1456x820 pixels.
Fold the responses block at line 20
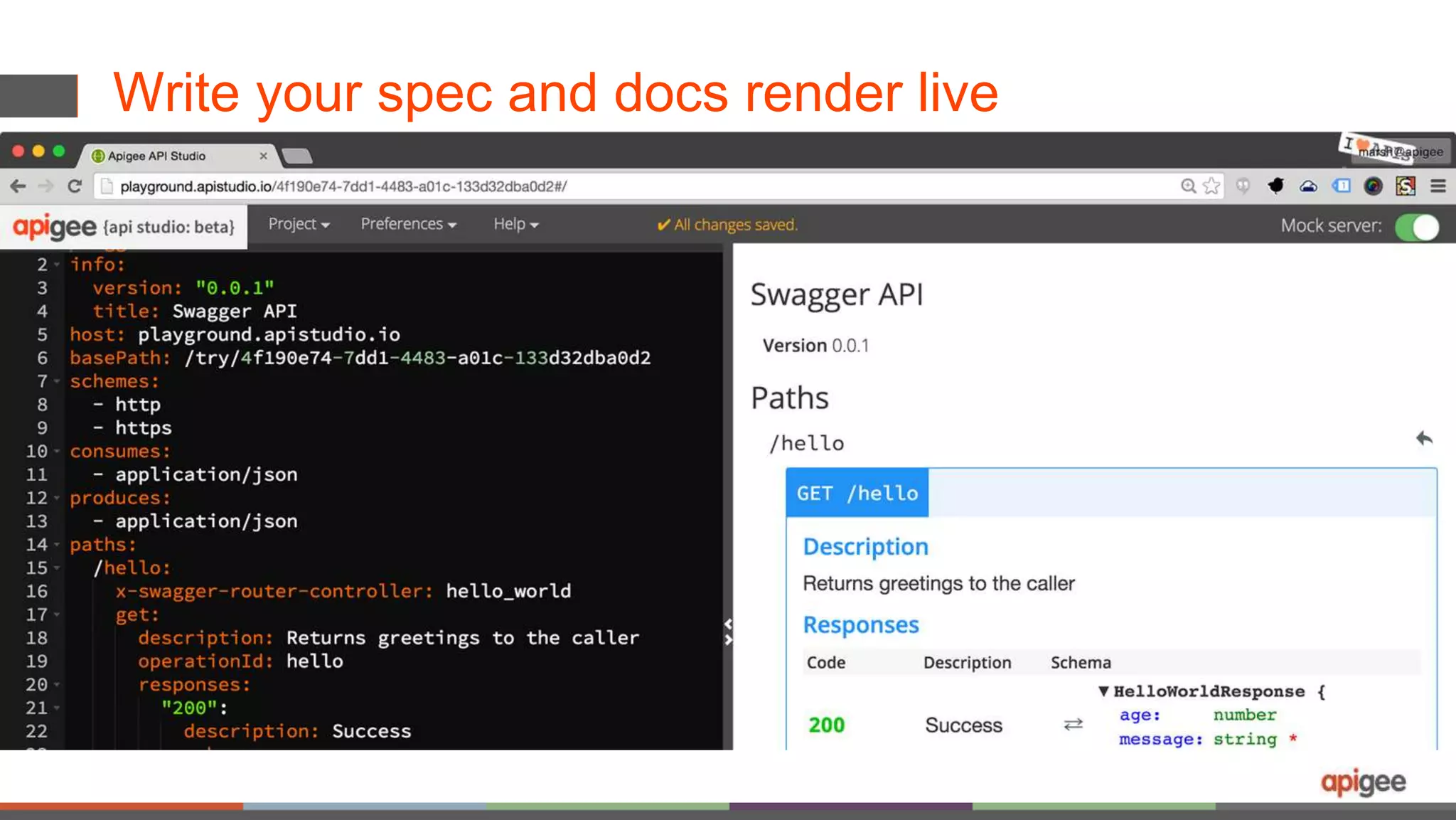pyautogui.click(x=57, y=685)
